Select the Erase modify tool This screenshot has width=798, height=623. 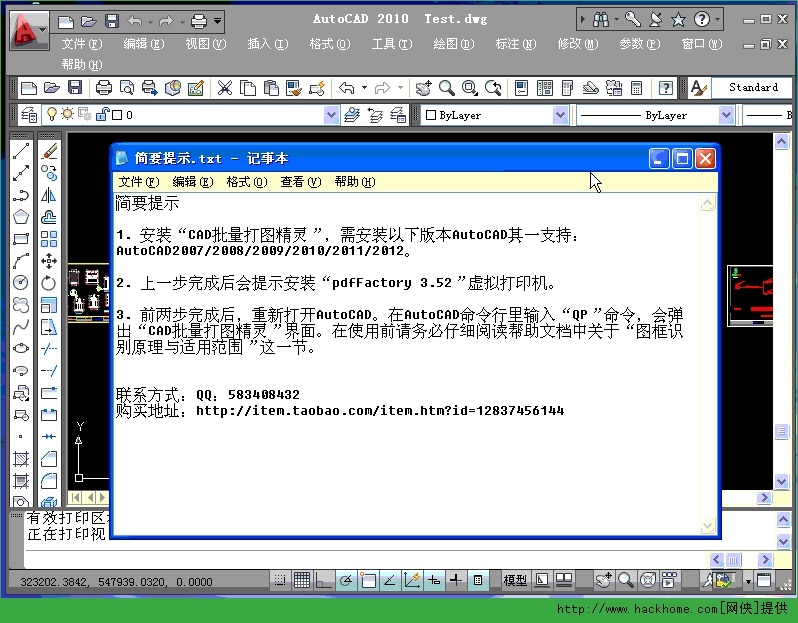click(49, 151)
